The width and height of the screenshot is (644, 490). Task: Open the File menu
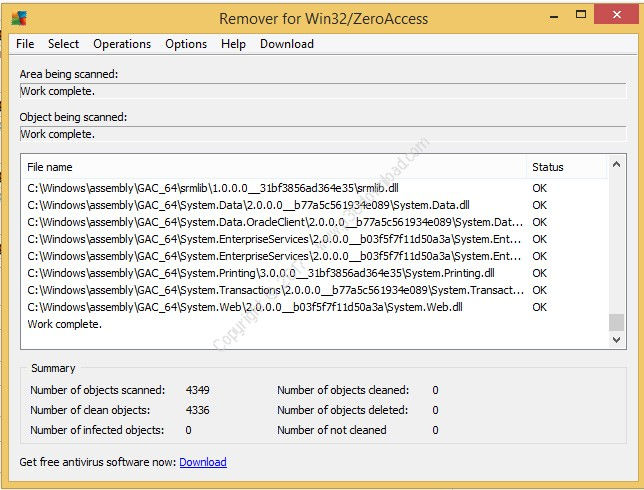(x=25, y=44)
